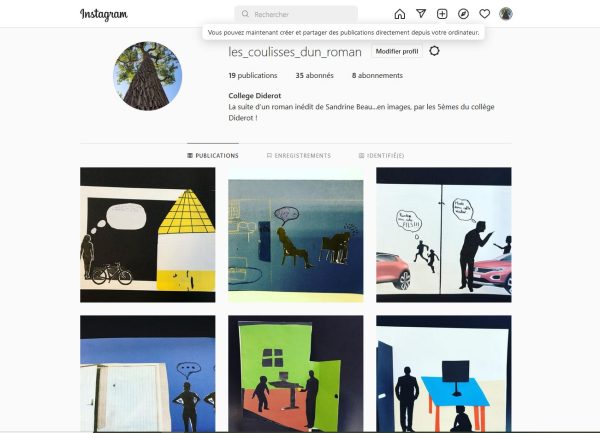Open the Explore compass icon
The height and width of the screenshot is (433, 600).
point(463,14)
